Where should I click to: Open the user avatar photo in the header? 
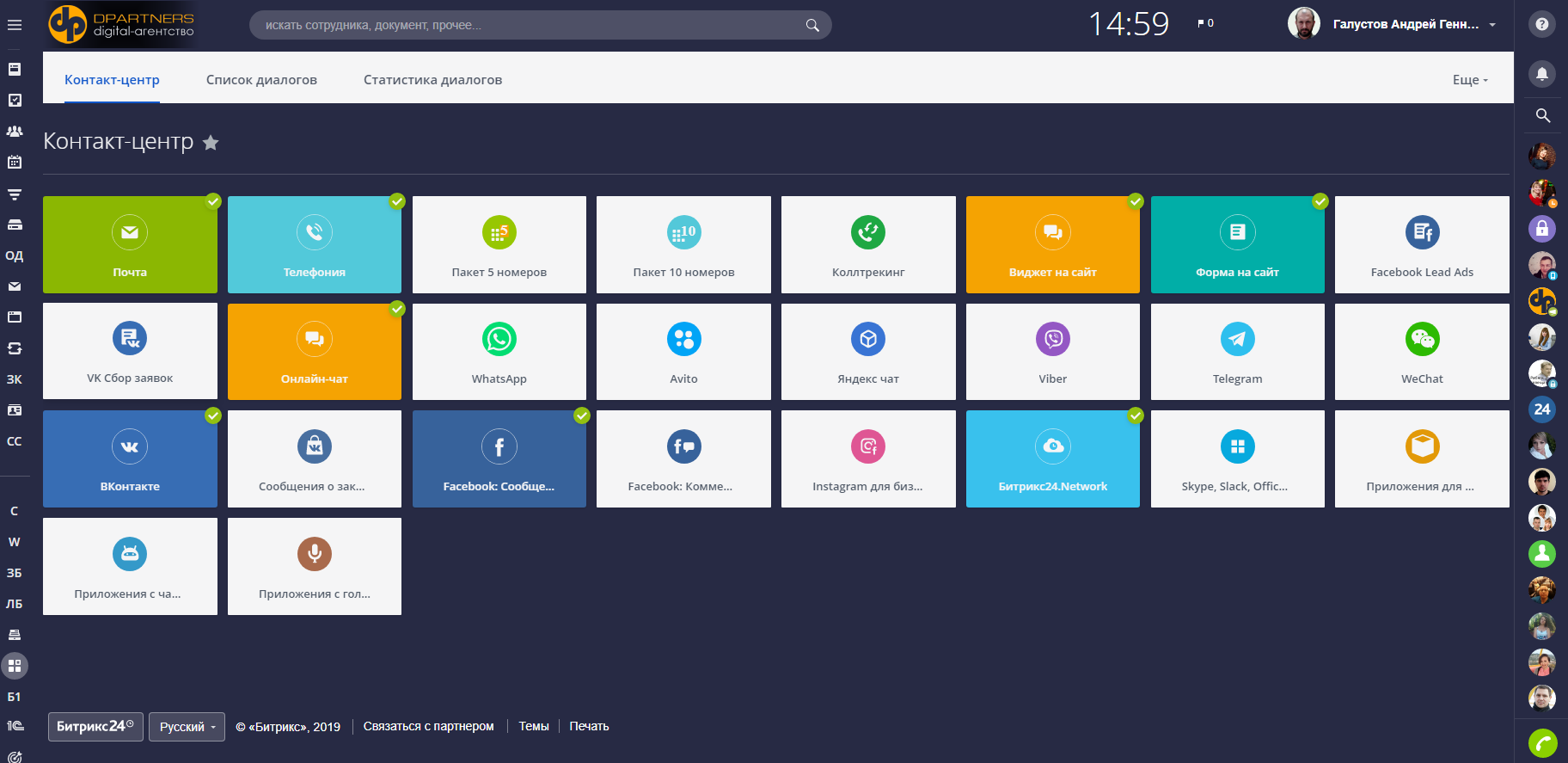[x=1304, y=24]
